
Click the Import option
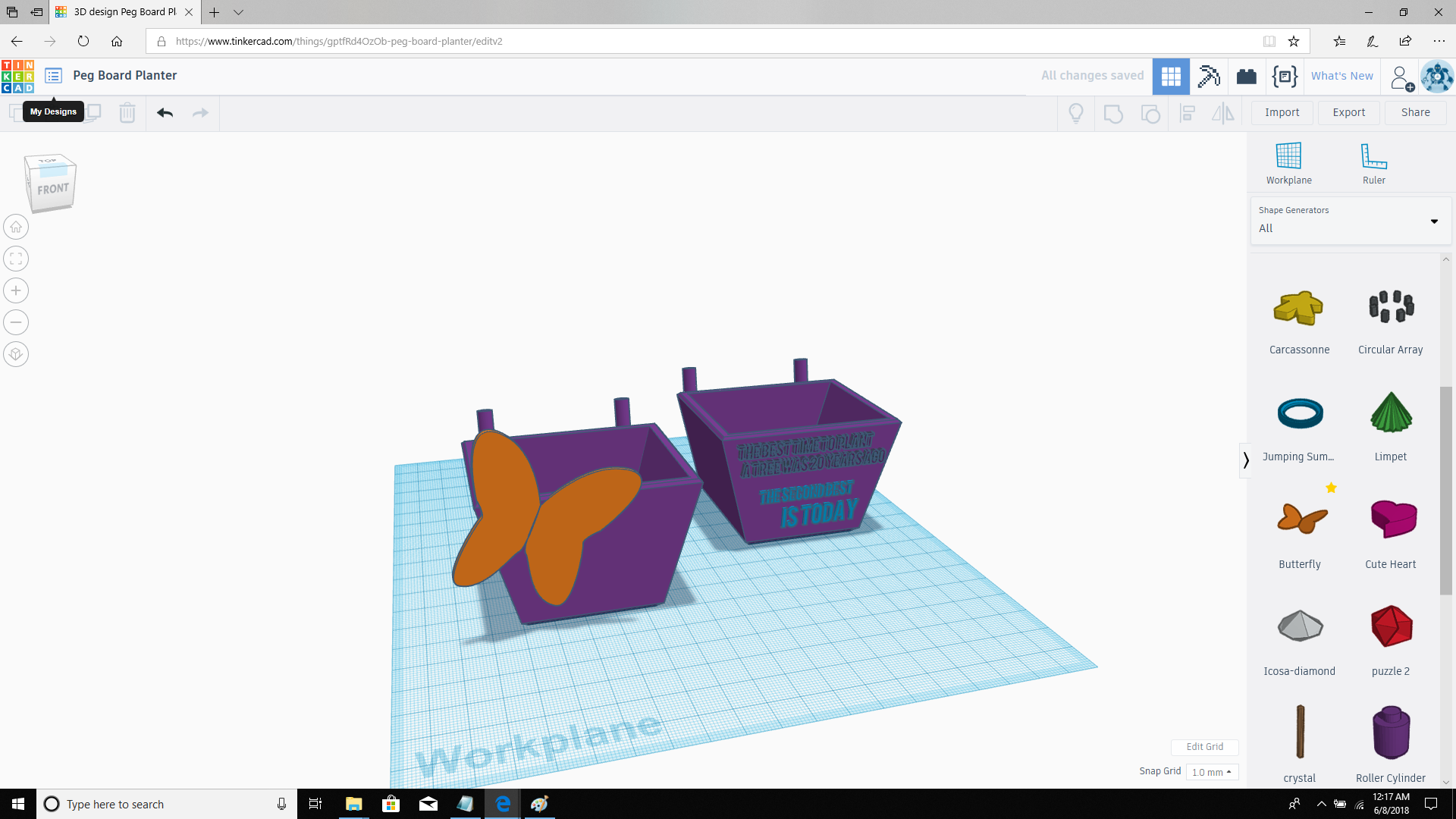[1282, 112]
